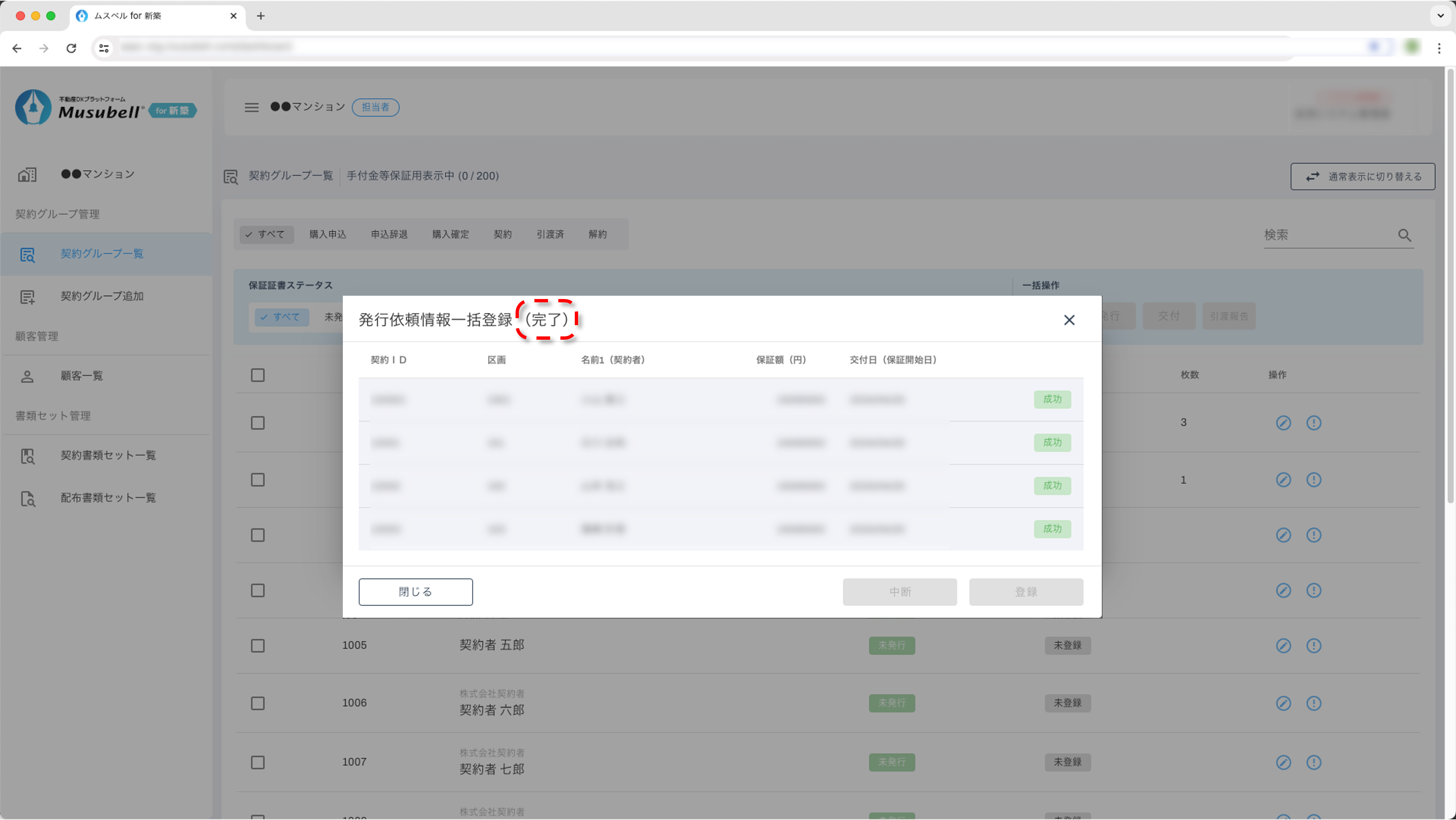Open 配布書類セット一覧 in the sidebar
The height and width of the screenshot is (820, 1456).
(x=108, y=498)
